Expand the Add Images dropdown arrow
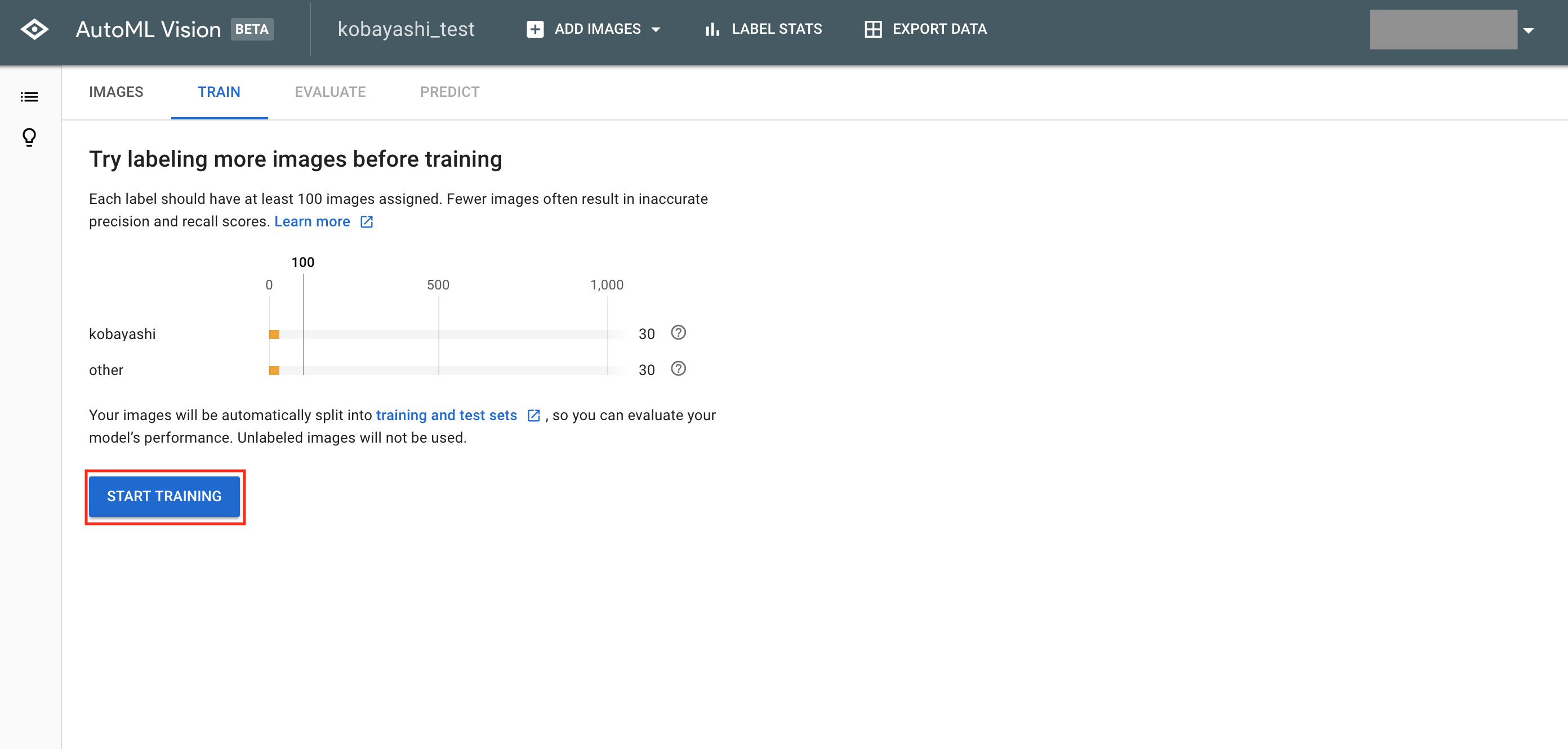1568x749 pixels. [656, 30]
